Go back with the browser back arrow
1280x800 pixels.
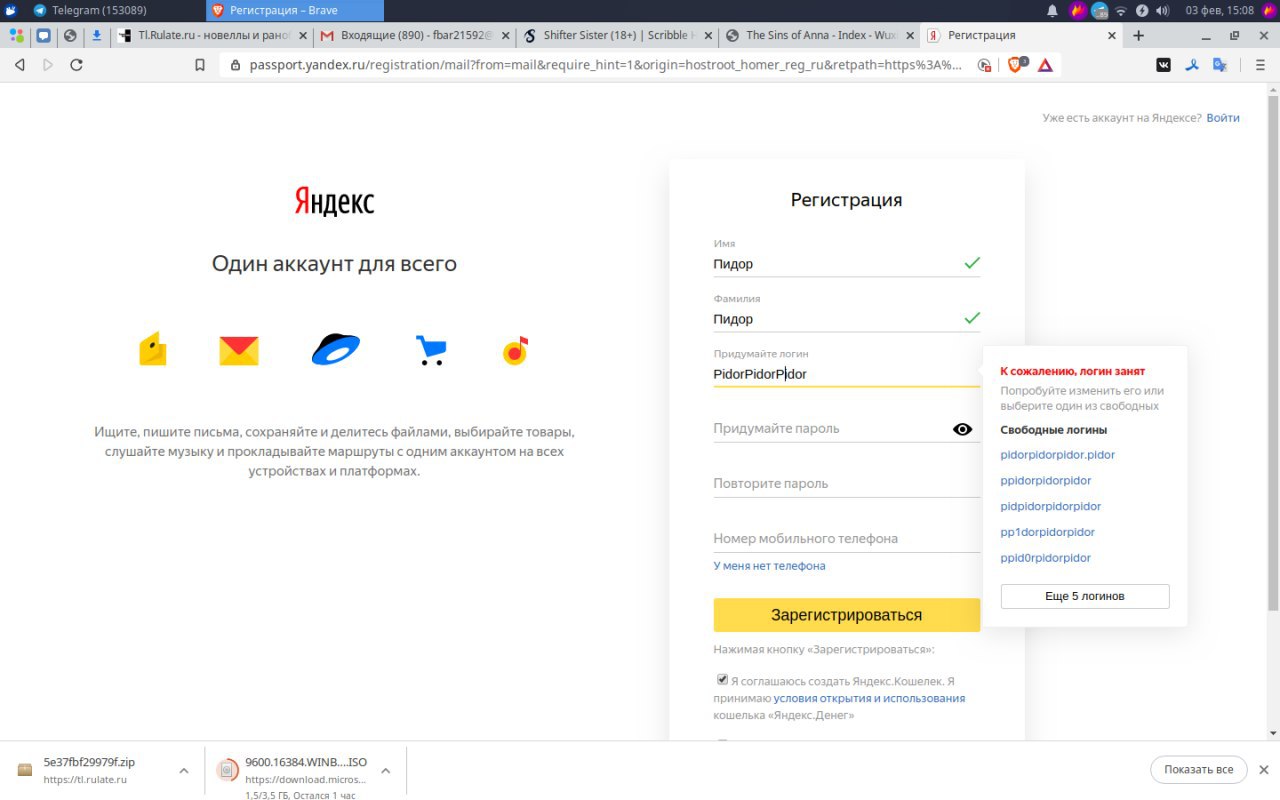(19, 65)
